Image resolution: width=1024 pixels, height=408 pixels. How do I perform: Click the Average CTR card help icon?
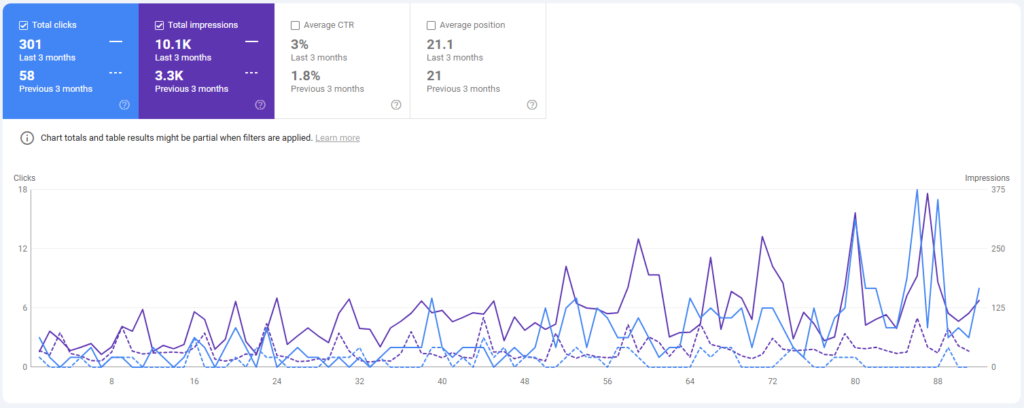396,104
